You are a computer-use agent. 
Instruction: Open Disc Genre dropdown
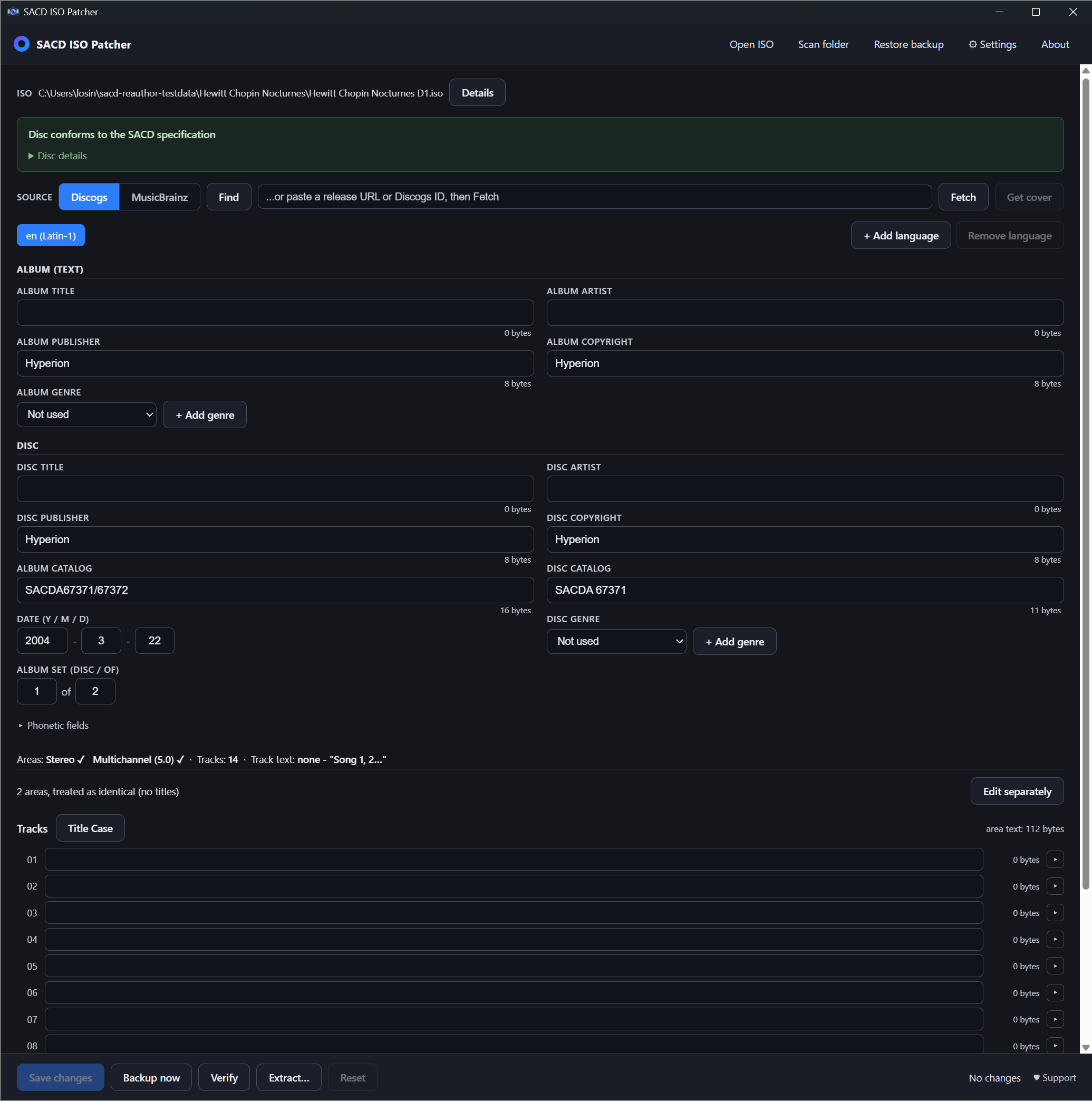pyautogui.click(x=616, y=641)
